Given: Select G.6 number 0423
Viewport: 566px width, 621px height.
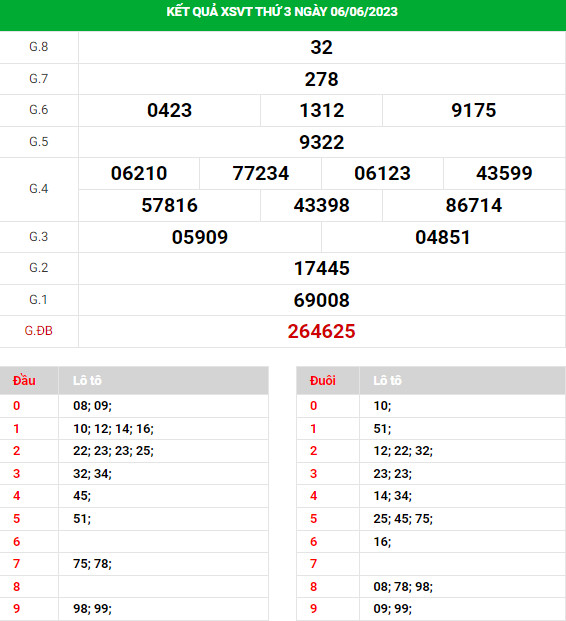Looking at the screenshot, I should [170, 110].
